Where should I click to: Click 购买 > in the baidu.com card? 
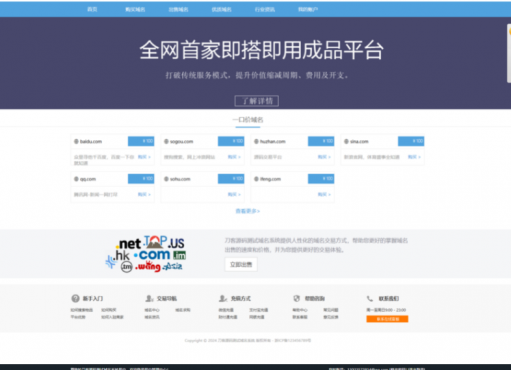(x=144, y=157)
